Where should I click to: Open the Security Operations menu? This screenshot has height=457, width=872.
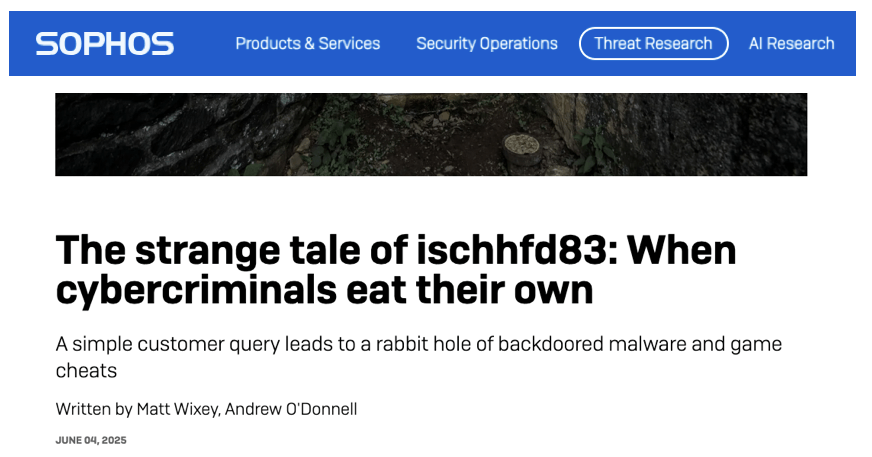tap(486, 43)
